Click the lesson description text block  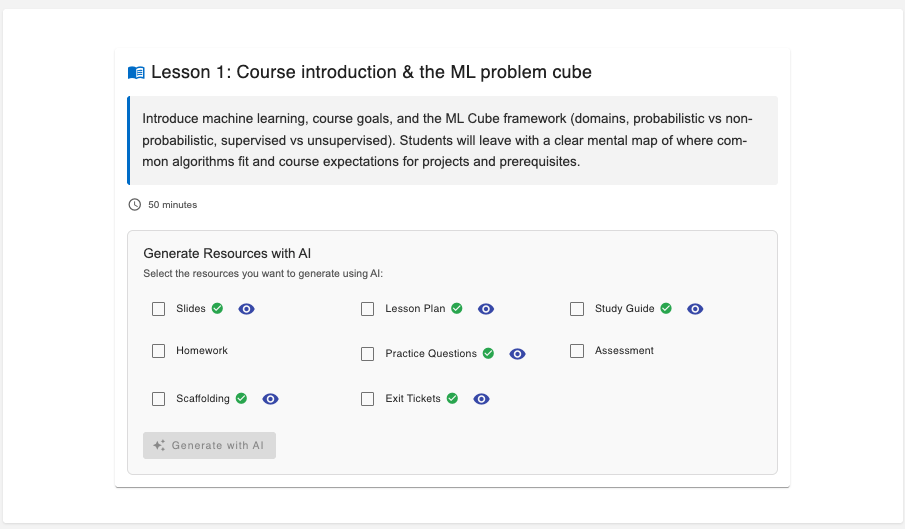click(x=452, y=140)
